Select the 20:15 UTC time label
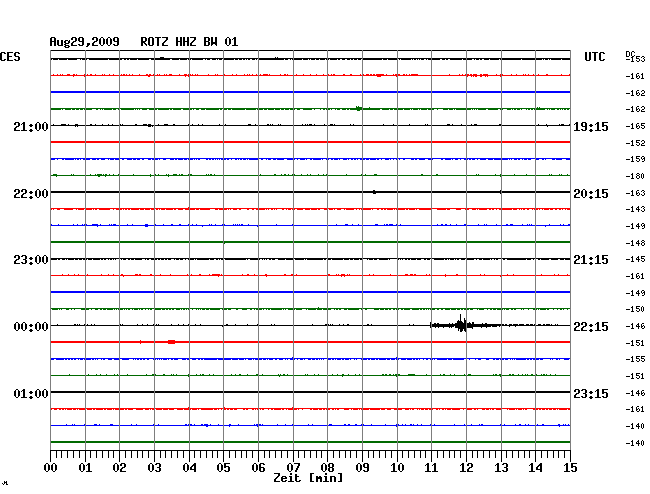The height and width of the screenshot is (494, 650). coord(591,194)
